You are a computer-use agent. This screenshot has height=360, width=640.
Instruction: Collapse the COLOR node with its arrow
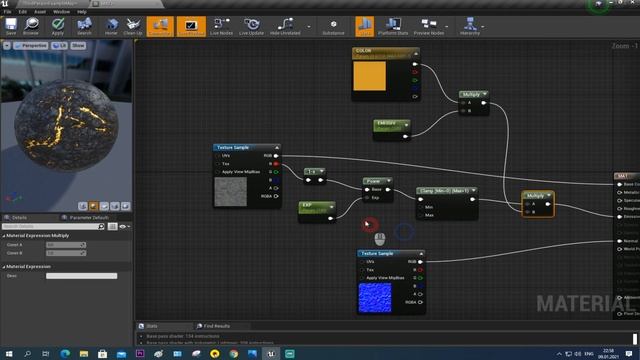tap(416, 54)
